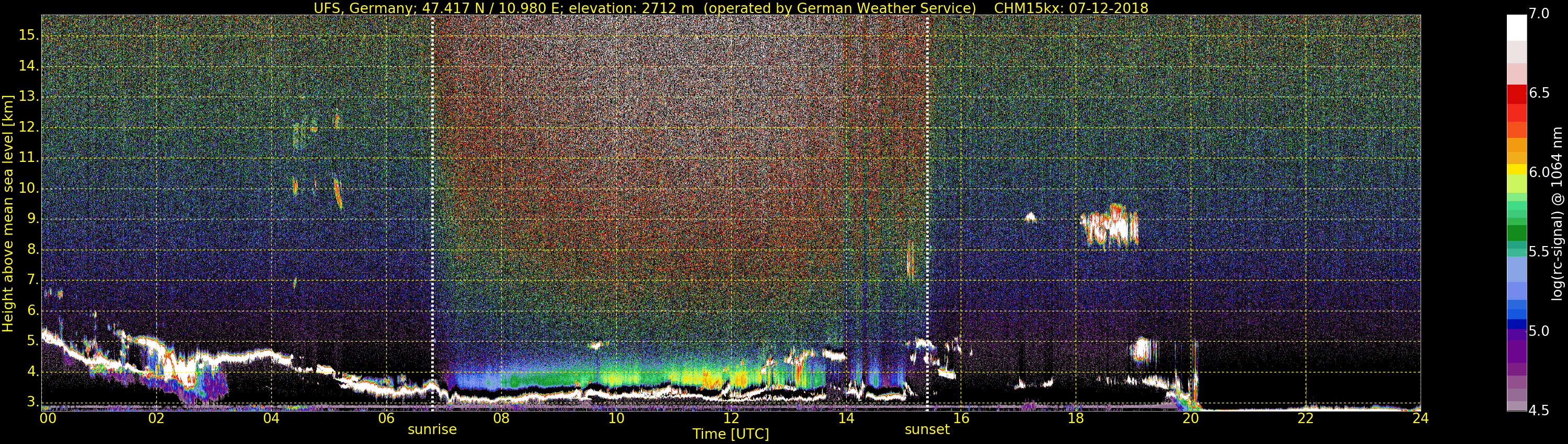Click height tick label '3.'

click(33, 403)
